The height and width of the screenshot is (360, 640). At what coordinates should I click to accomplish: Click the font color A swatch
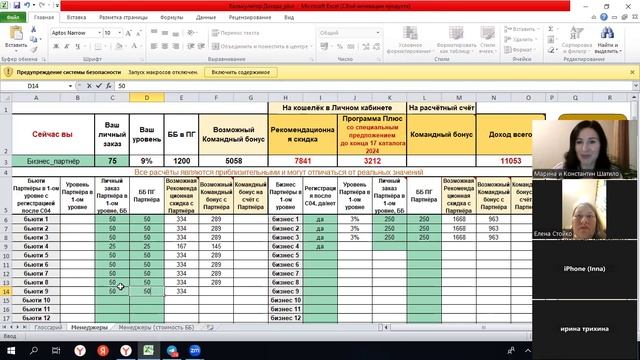(133, 47)
